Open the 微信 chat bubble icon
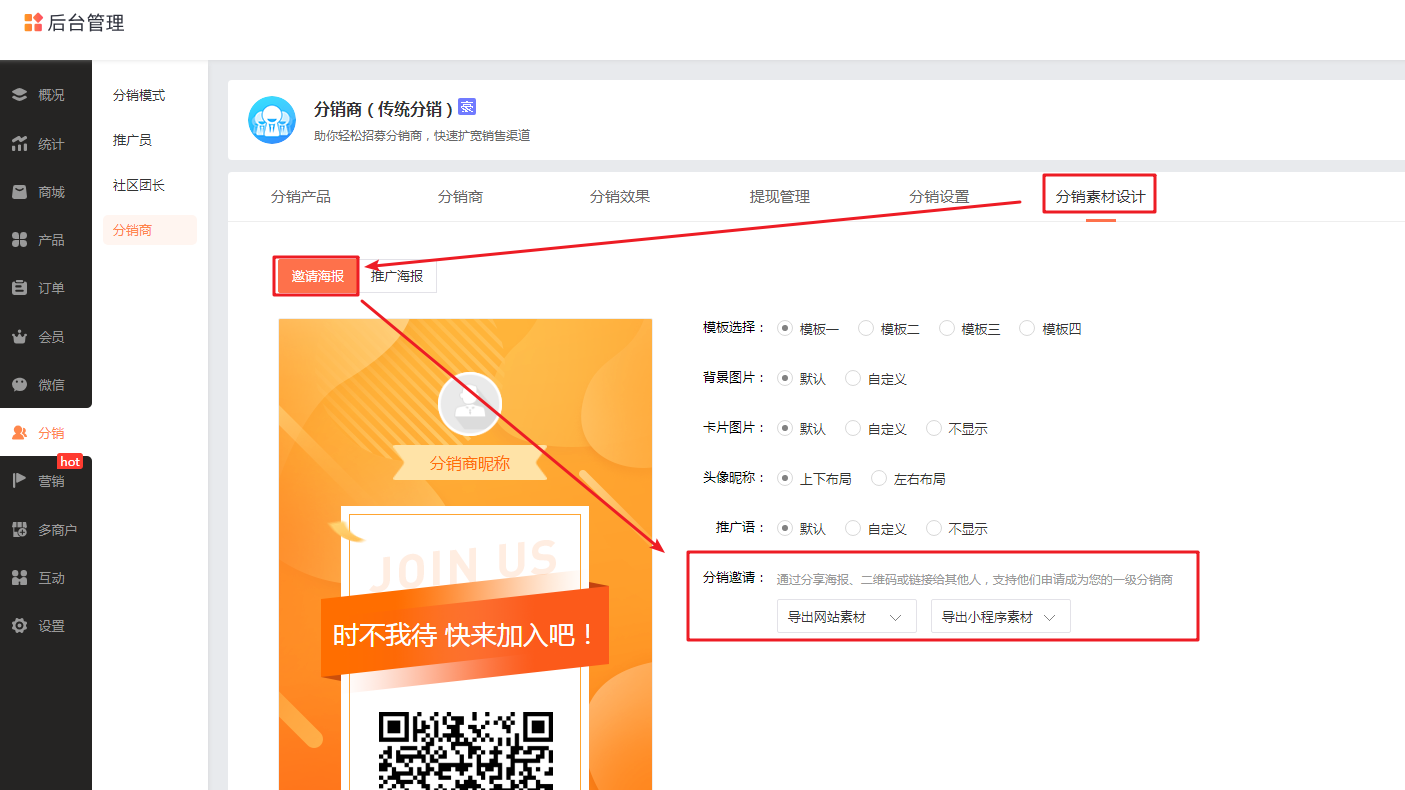 pyautogui.click(x=19, y=385)
